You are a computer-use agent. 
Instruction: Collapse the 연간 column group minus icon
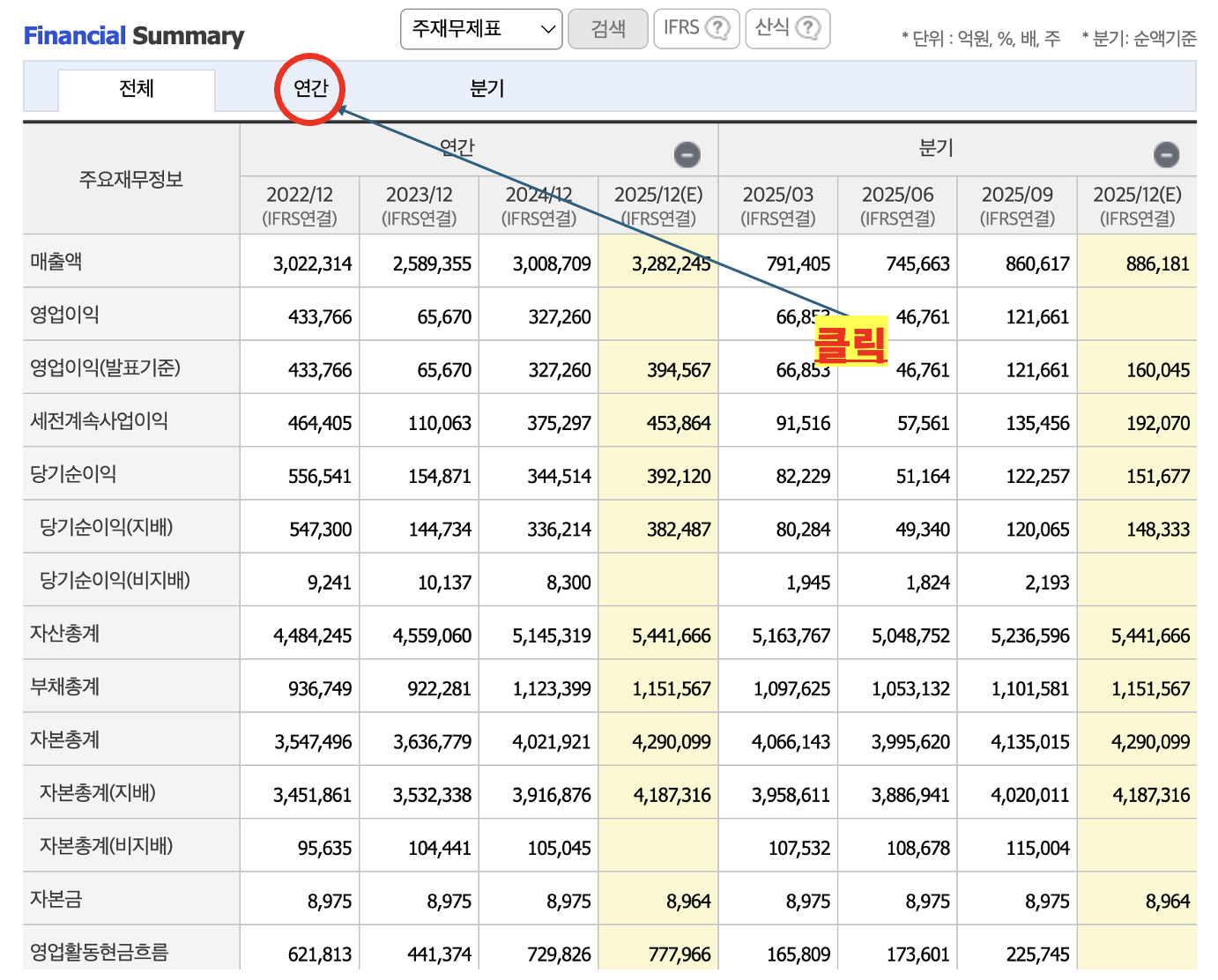point(687,155)
